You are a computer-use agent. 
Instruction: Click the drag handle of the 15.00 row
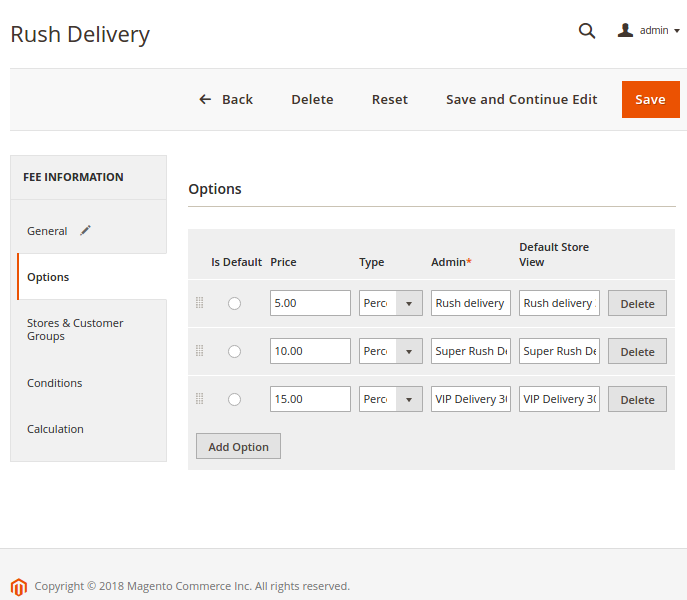[199, 399]
